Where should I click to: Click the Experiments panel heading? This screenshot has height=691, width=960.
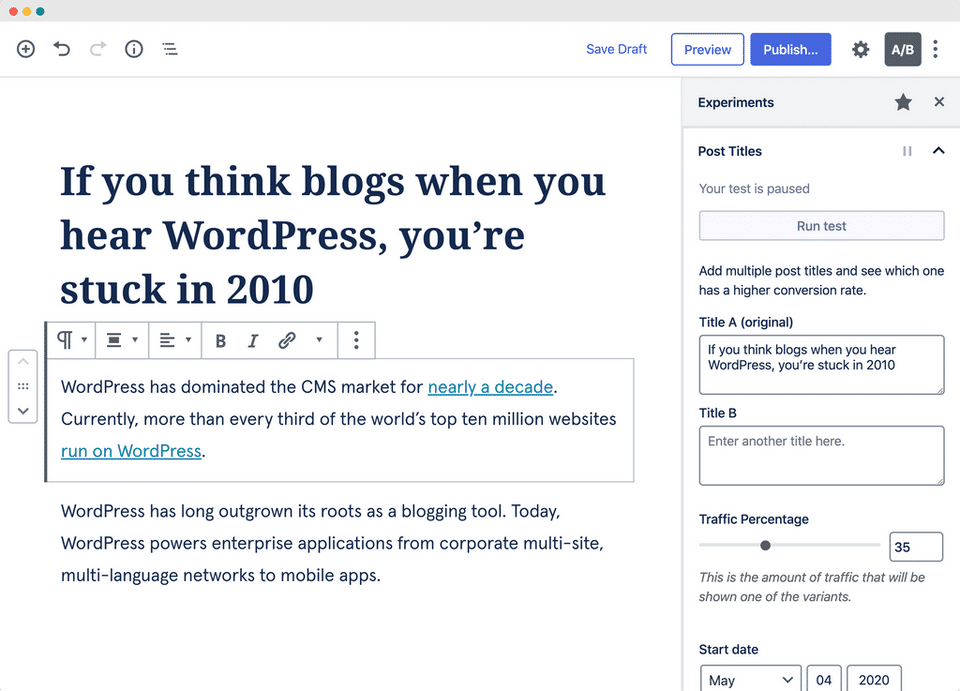[x=735, y=102]
